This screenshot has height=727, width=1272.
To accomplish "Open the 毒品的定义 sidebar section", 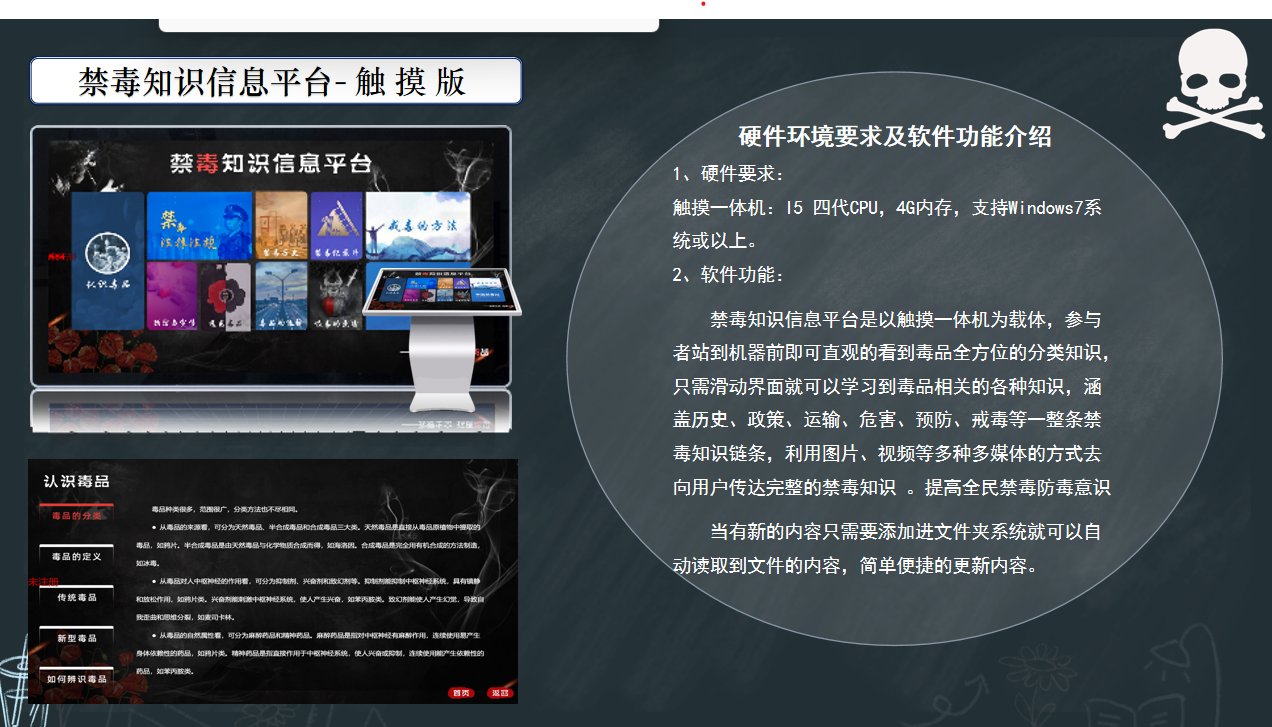I will point(77,556).
